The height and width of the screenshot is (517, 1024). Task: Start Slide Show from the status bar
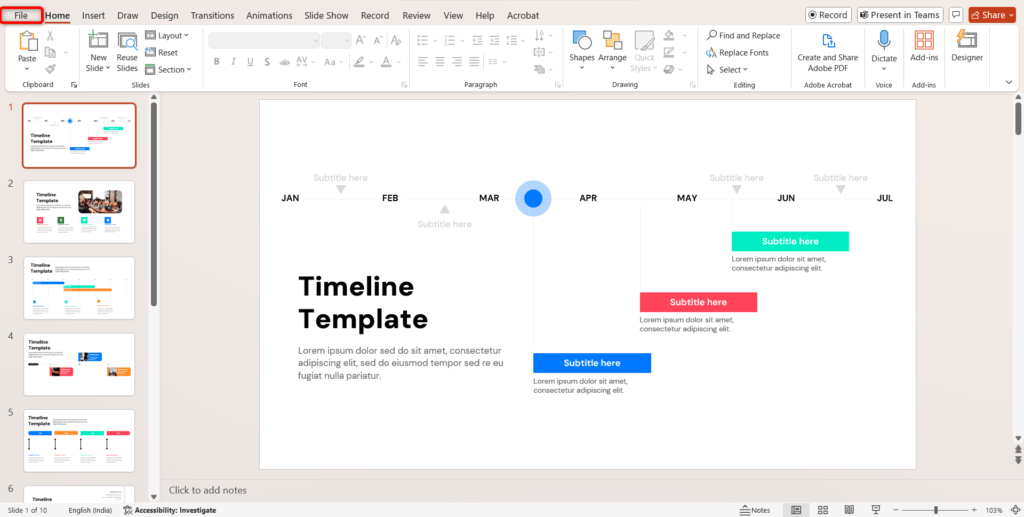[876, 510]
